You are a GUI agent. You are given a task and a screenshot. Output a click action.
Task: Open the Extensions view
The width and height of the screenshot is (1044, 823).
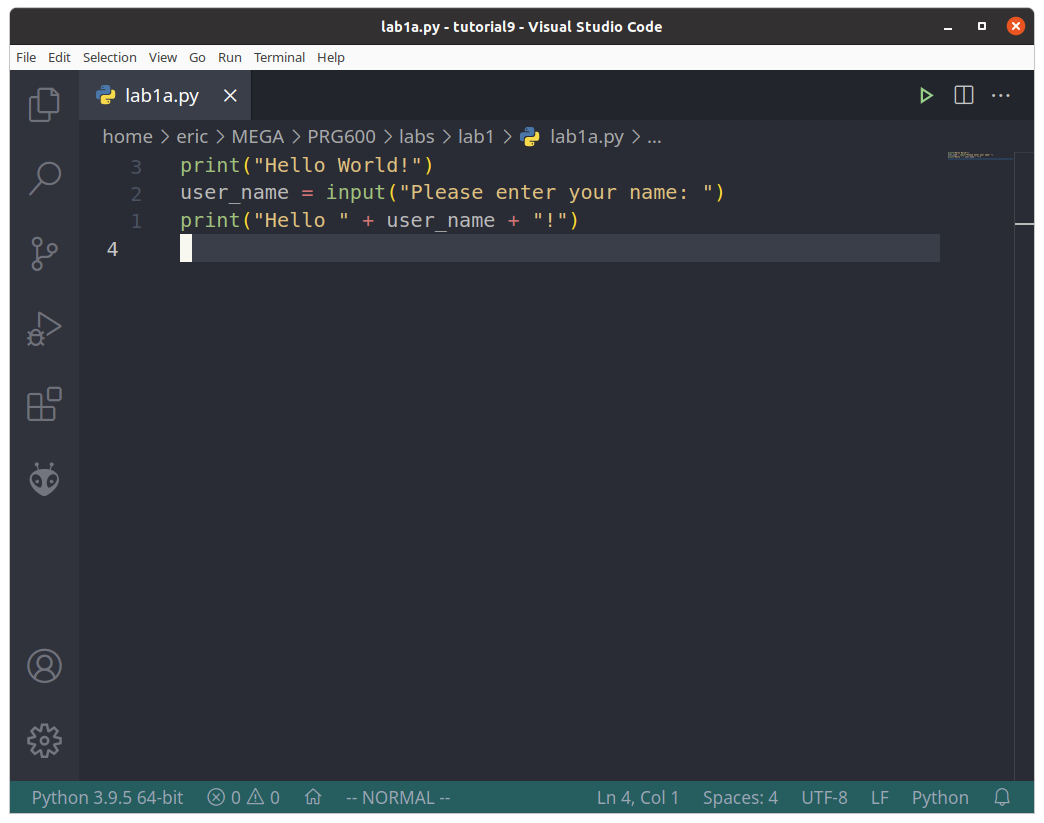point(44,404)
